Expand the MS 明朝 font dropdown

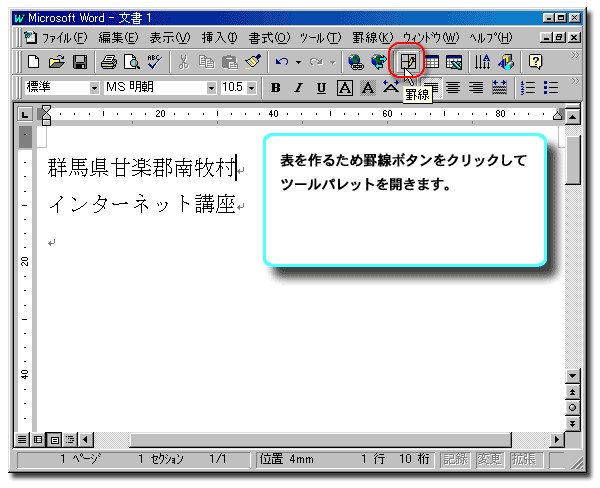[211, 88]
